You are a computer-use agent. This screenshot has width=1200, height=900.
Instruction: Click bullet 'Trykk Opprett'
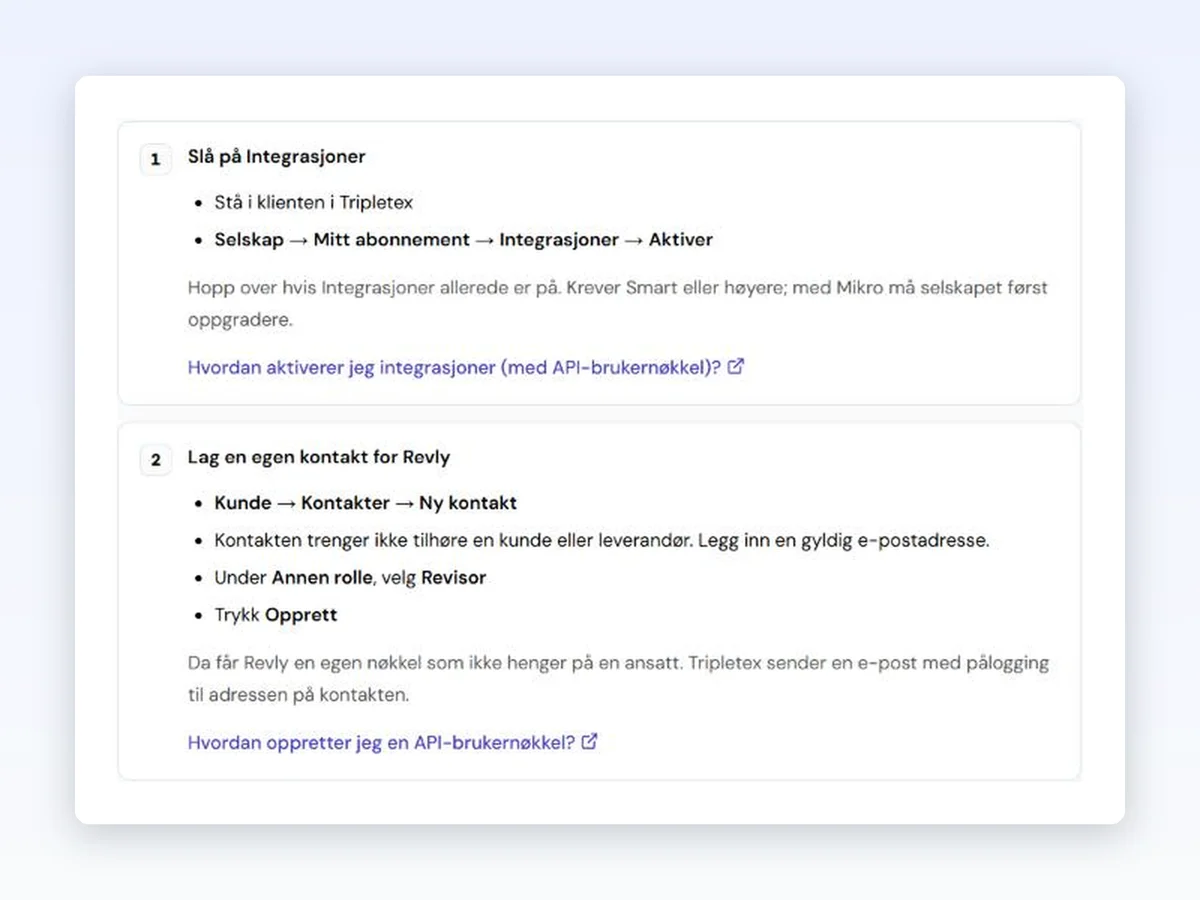click(x=276, y=615)
